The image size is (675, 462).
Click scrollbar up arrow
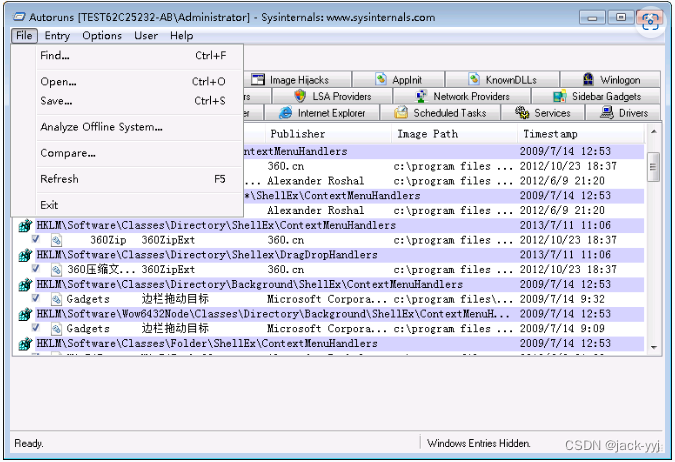click(x=653, y=131)
